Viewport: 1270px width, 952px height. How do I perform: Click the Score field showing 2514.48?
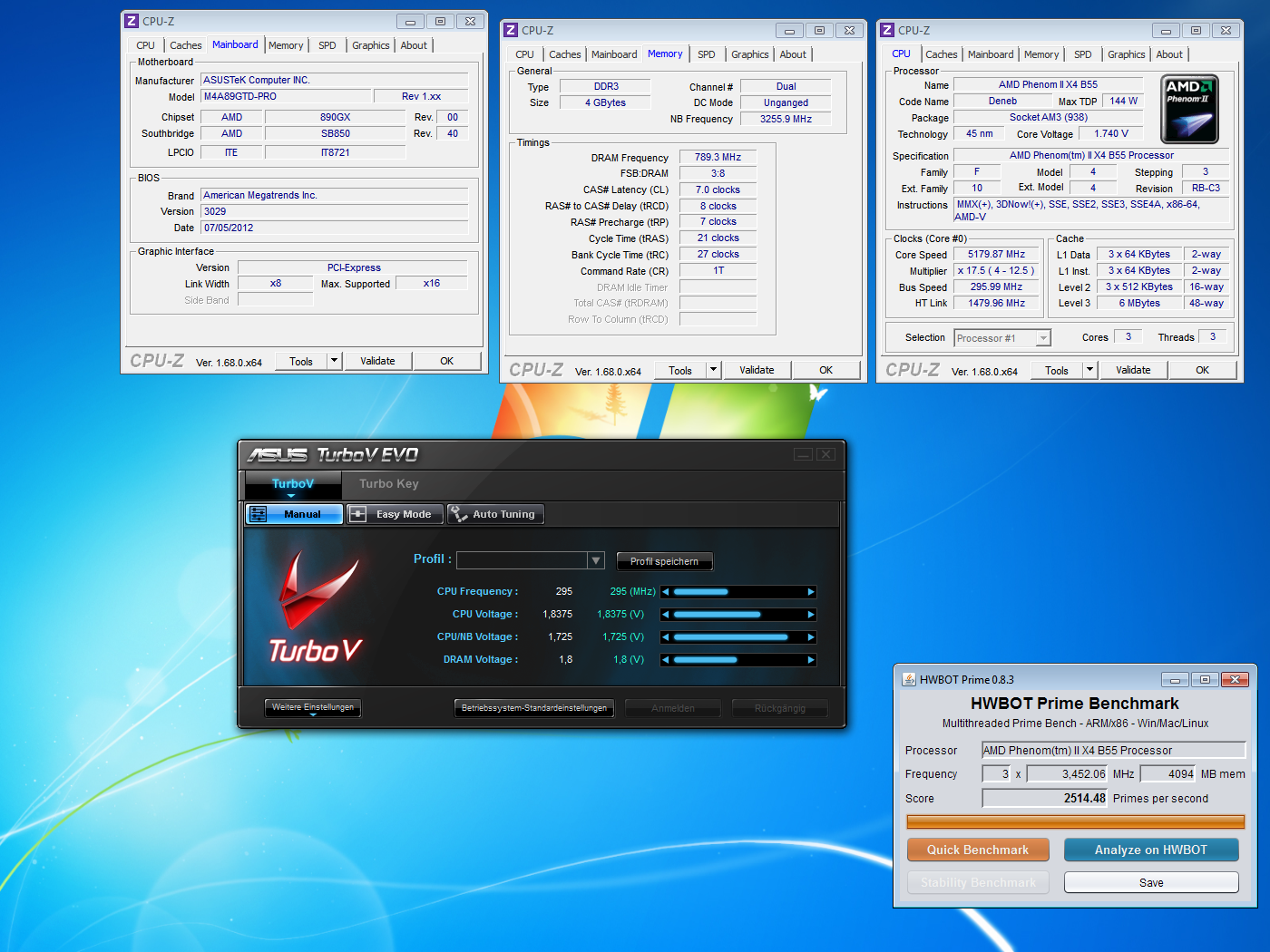point(1045,798)
